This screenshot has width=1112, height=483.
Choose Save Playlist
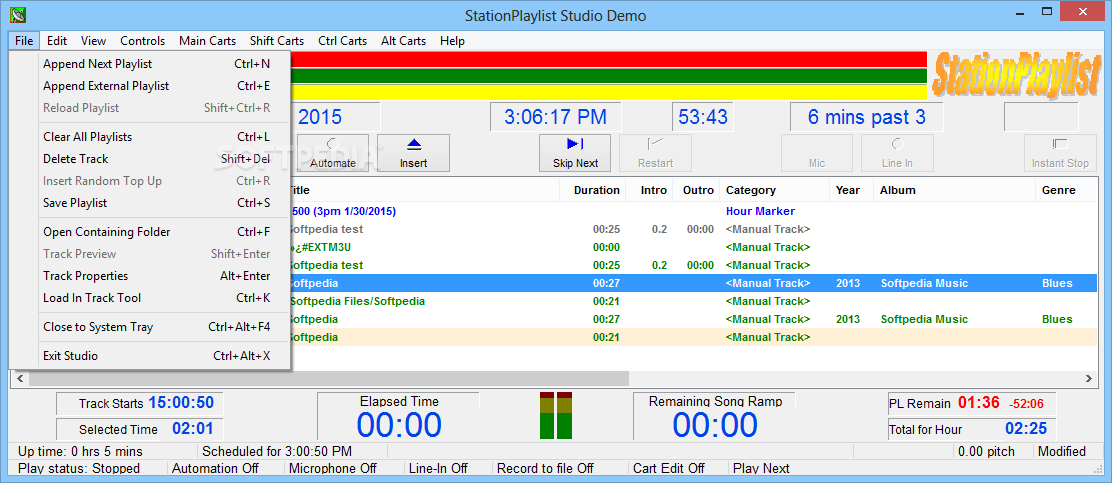tap(150, 203)
